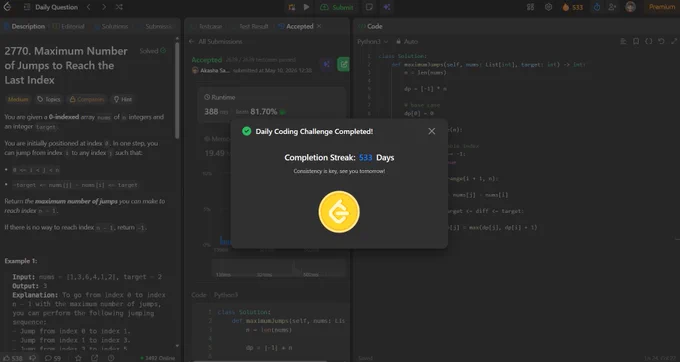680x362 pixels.
Task: Click the bookmark icon in code editor
Action: point(636,41)
